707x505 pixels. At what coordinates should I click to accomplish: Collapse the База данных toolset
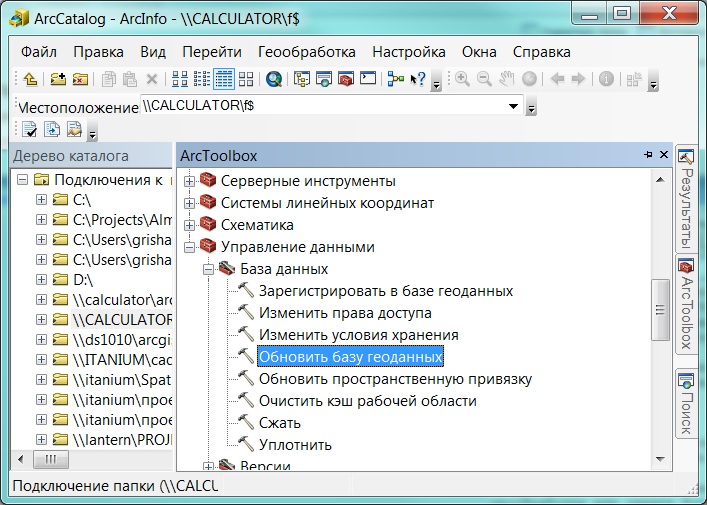pyautogui.click(x=208, y=269)
